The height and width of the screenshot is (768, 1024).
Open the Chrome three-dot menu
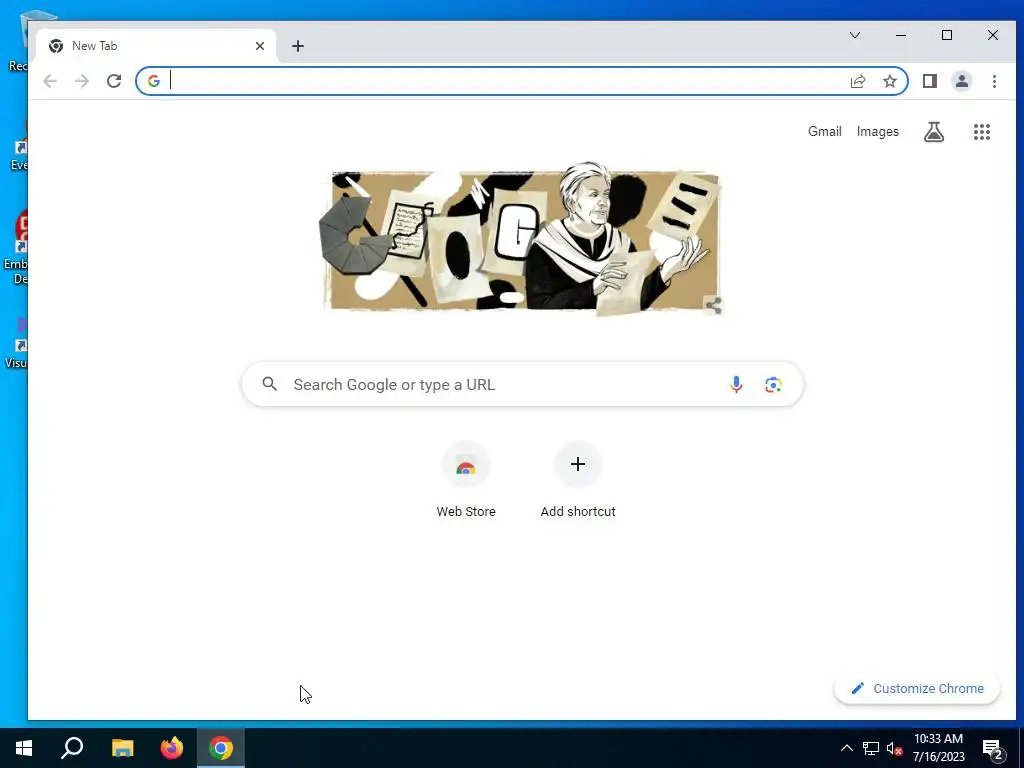click(x=994, y=81)
